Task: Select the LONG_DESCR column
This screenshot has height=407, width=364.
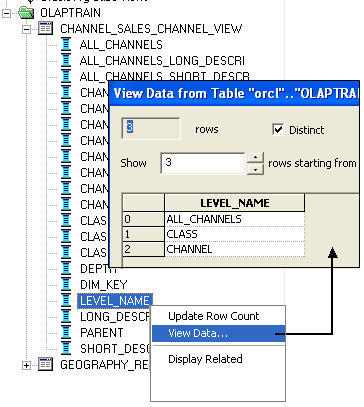Action: (115, 317)
